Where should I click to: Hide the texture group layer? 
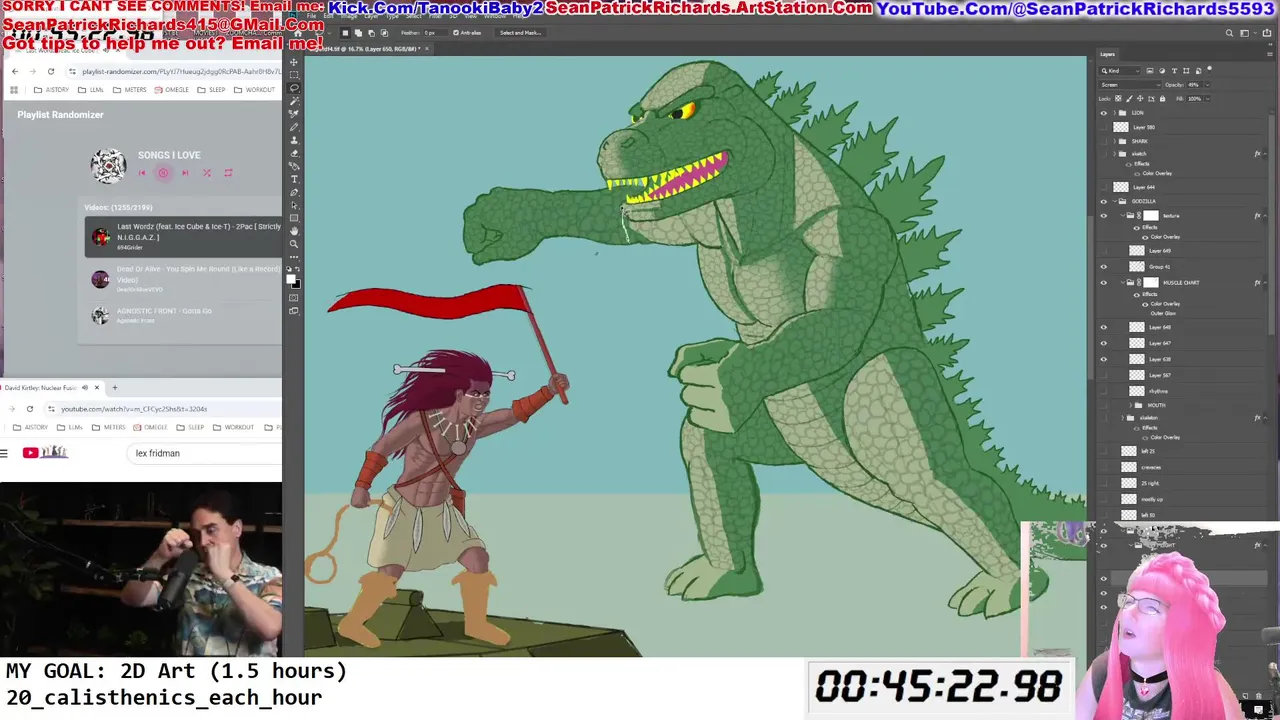point(1104,216)
